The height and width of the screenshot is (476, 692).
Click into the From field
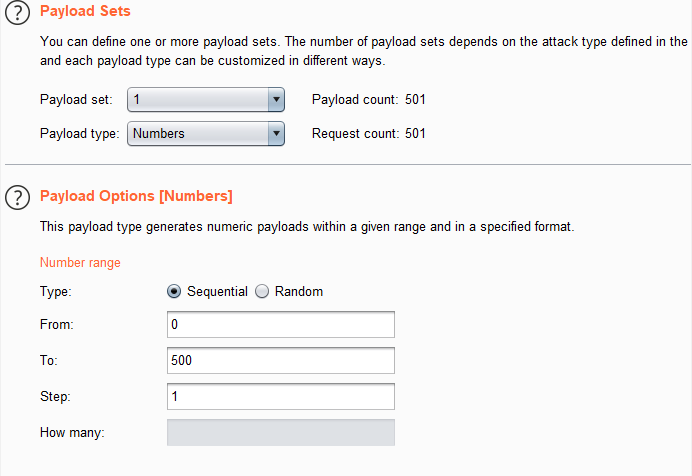pos(281,325)
